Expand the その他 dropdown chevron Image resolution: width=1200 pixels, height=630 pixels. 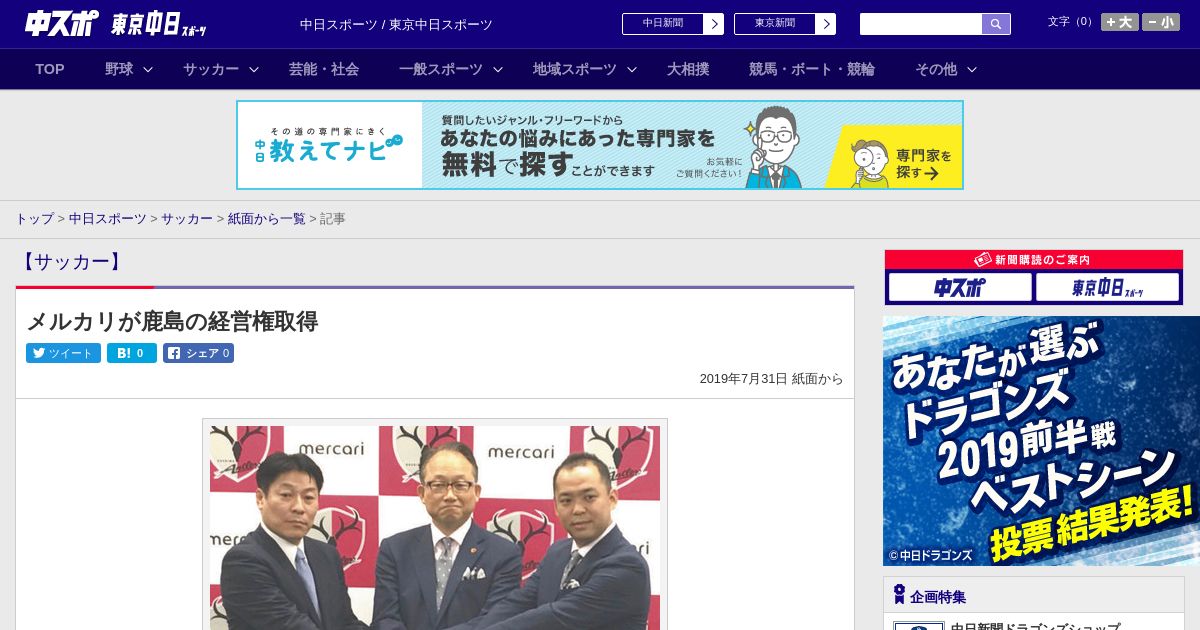click(972, 69)
